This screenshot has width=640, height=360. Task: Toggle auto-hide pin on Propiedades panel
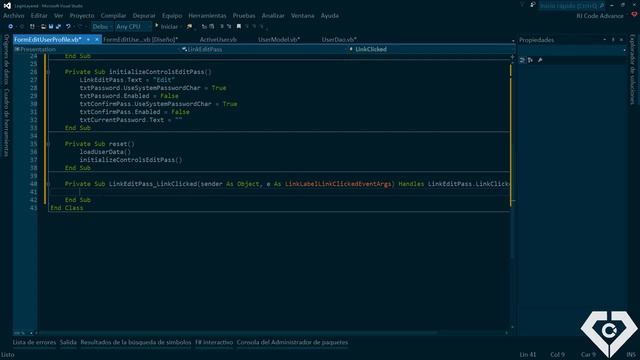pos(613,40)
